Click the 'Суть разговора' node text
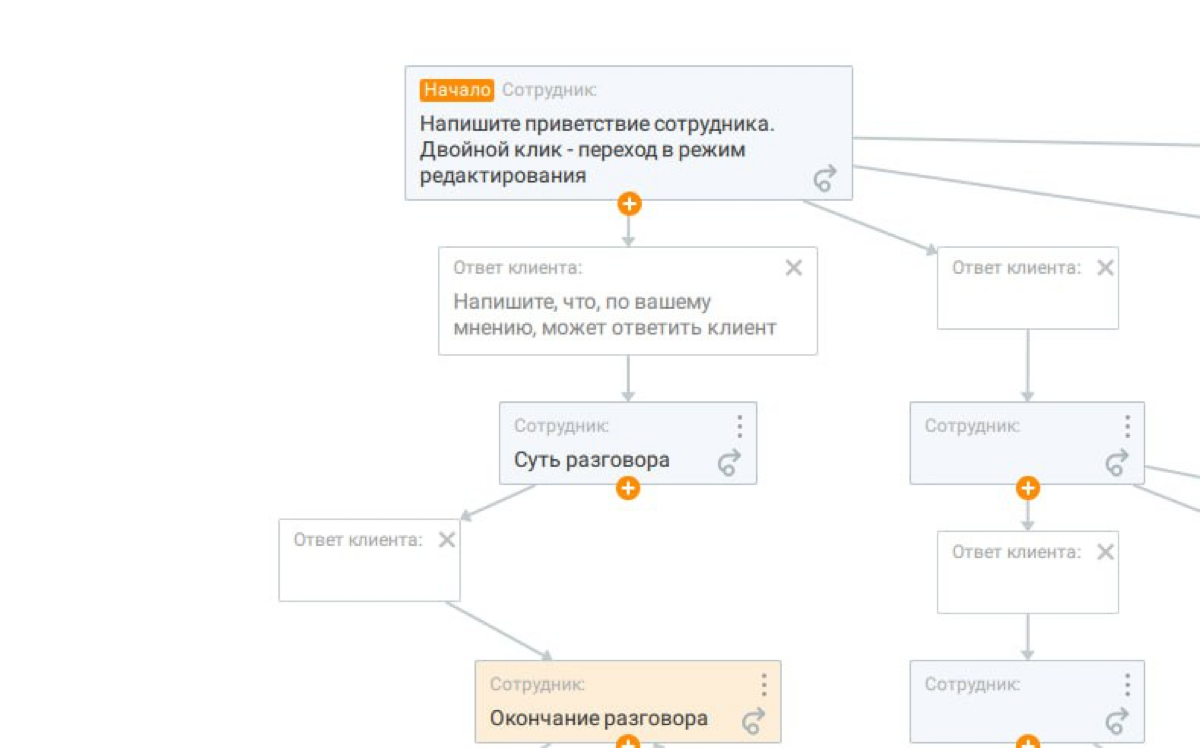 [x=592, y=460]
